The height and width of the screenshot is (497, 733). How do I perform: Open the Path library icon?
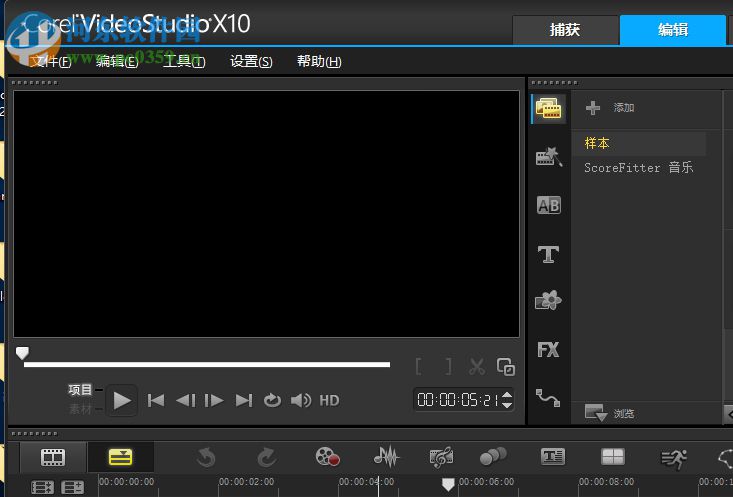[x=548, y=398]
